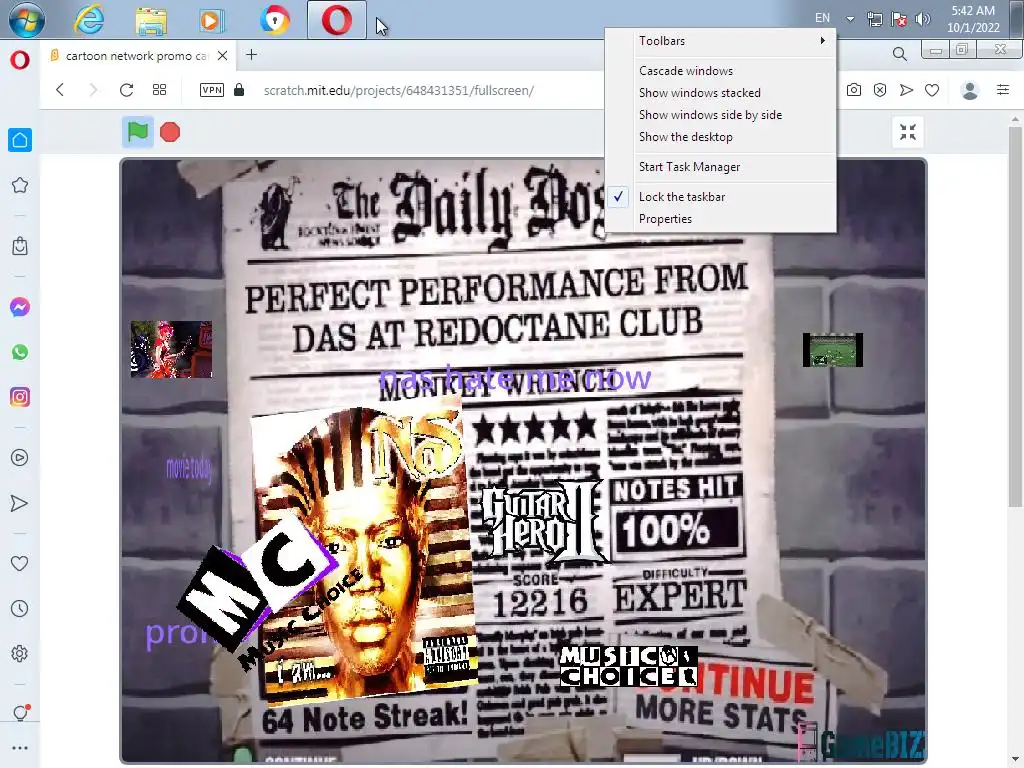This screenshot has width=1024, height=768.
Task: Go to Opera sidebar Home icon
Action: click(x=20, y=140)
